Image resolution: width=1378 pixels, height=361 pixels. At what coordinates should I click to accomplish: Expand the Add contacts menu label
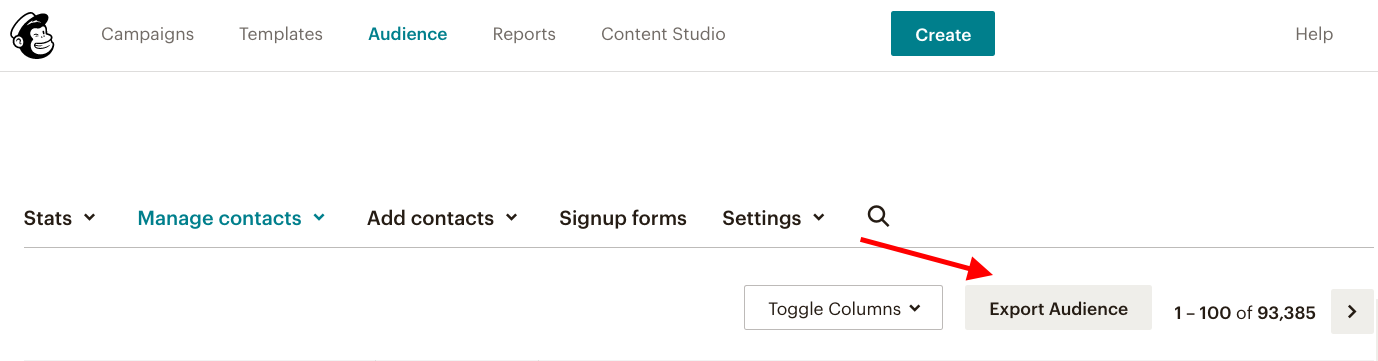pos(430,218)
